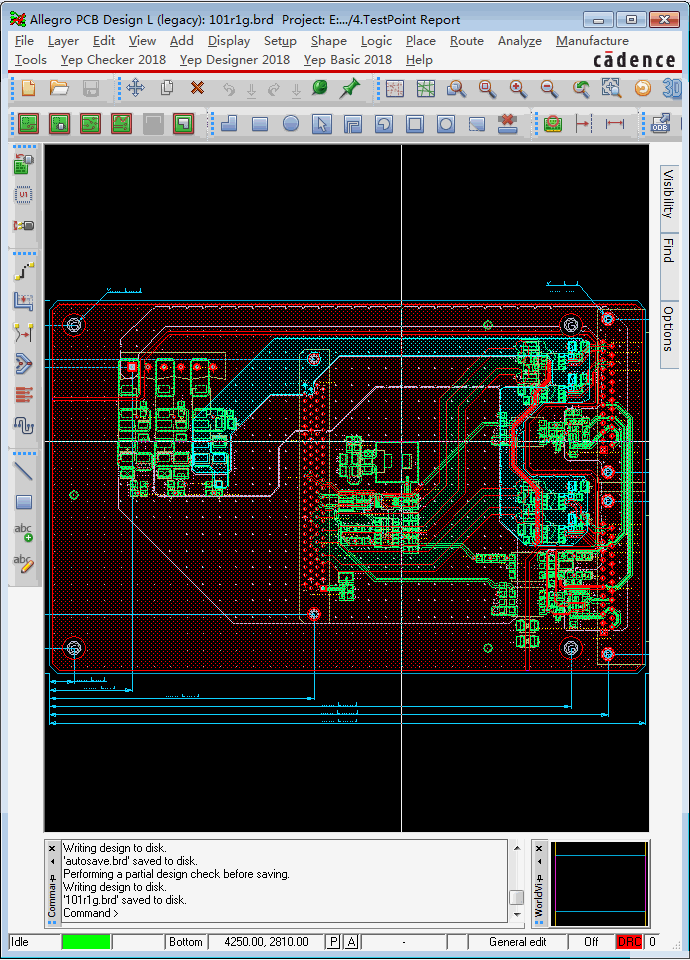690x960 pixels.
Task: Click the red DRC status indicator
Action: tap(629, 942)
